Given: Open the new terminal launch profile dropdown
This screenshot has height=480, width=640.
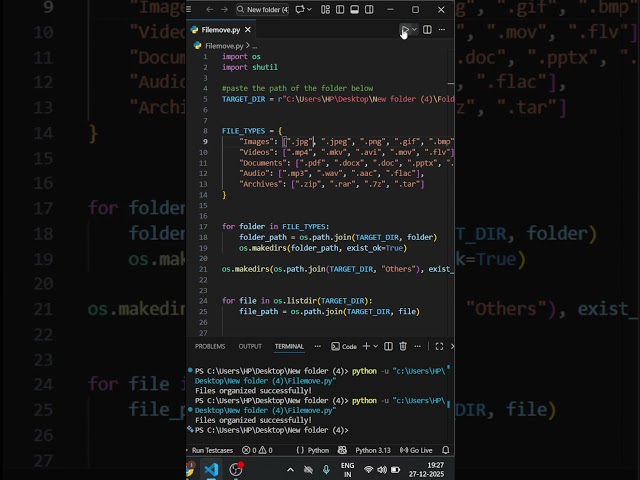Looking at the screenshot, I should 376,346.
